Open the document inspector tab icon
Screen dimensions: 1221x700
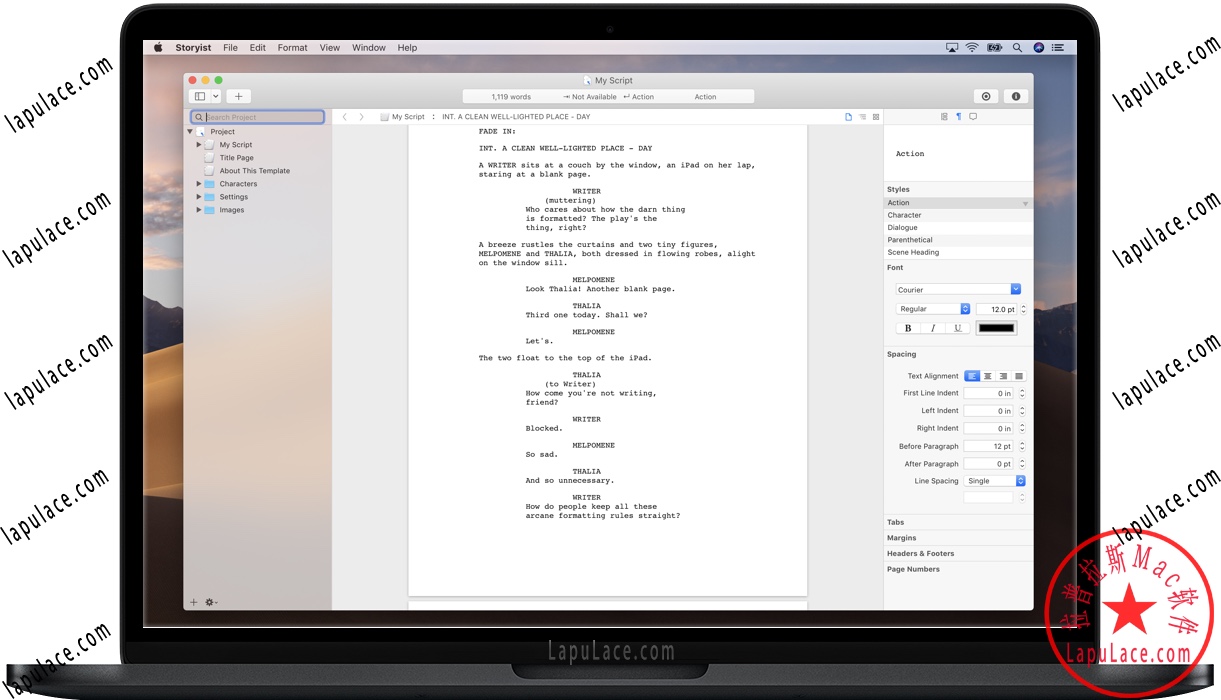coord(944,117)
